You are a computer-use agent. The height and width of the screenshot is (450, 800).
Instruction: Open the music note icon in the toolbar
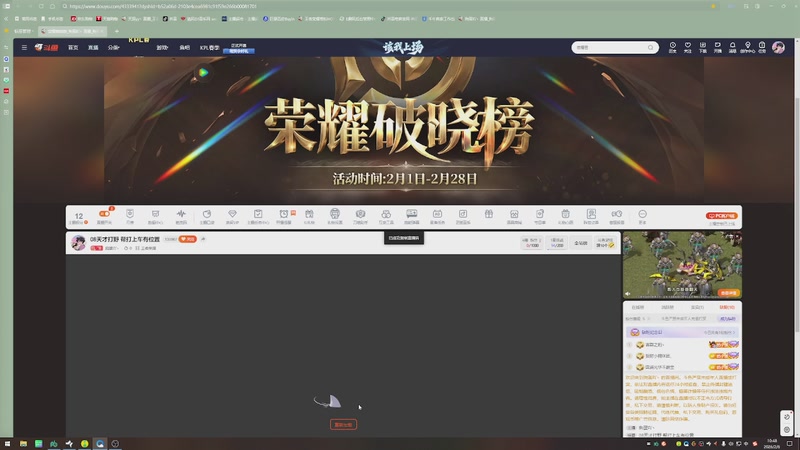(463, 216)
